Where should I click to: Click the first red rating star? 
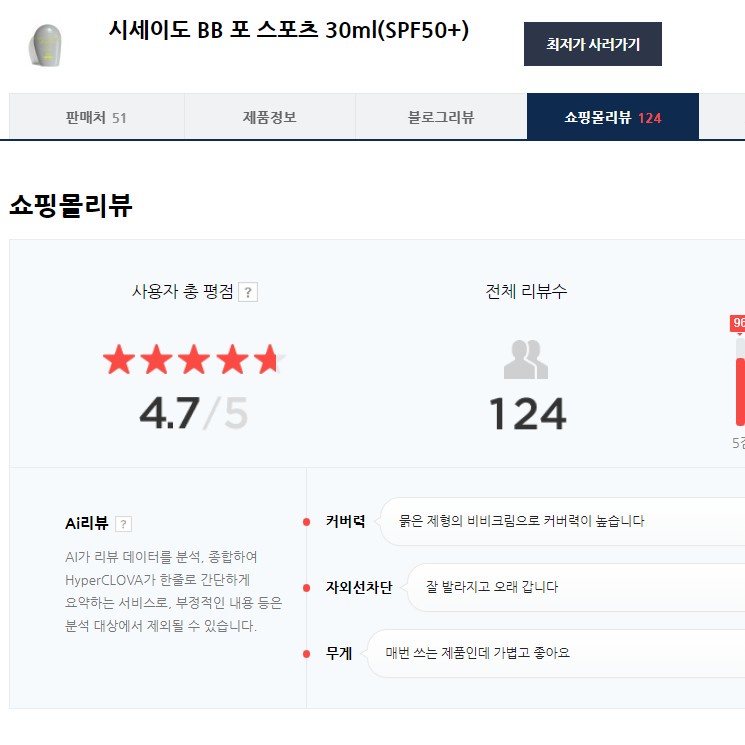point(119,359)
